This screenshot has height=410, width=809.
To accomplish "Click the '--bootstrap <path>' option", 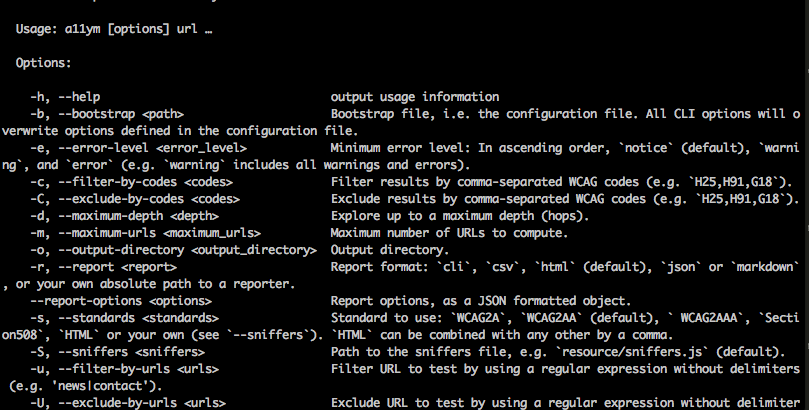I will click(121, 114).
